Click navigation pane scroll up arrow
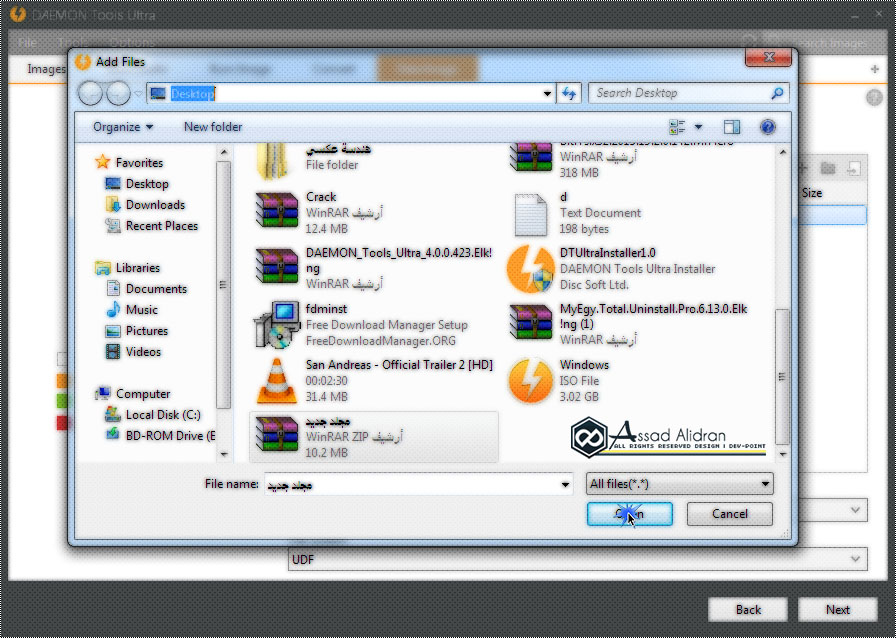Image resolution: width=896 pixels, height=638 pixels. tap(223, 152)
